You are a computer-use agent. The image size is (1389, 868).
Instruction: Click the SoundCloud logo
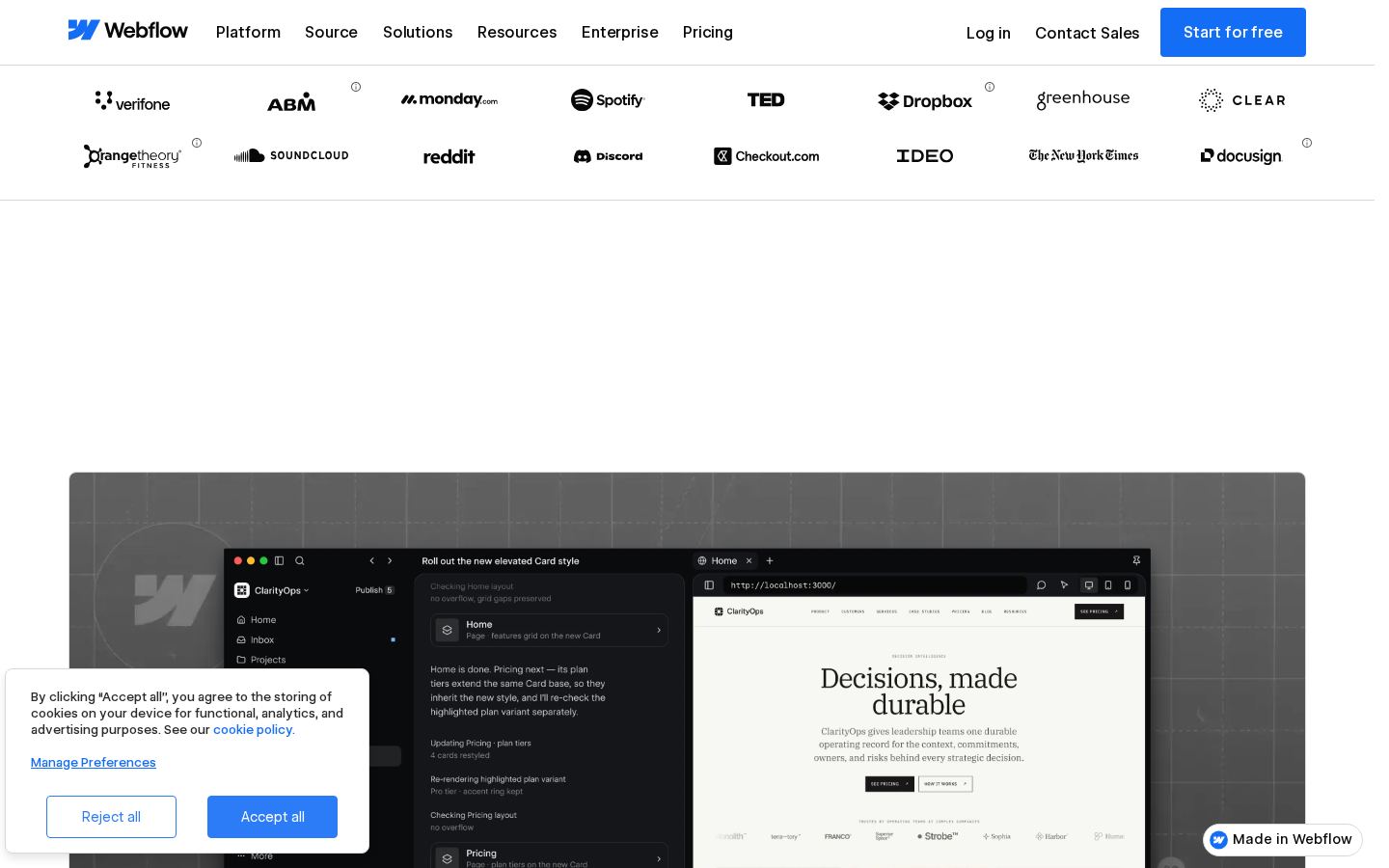[291, 155]
